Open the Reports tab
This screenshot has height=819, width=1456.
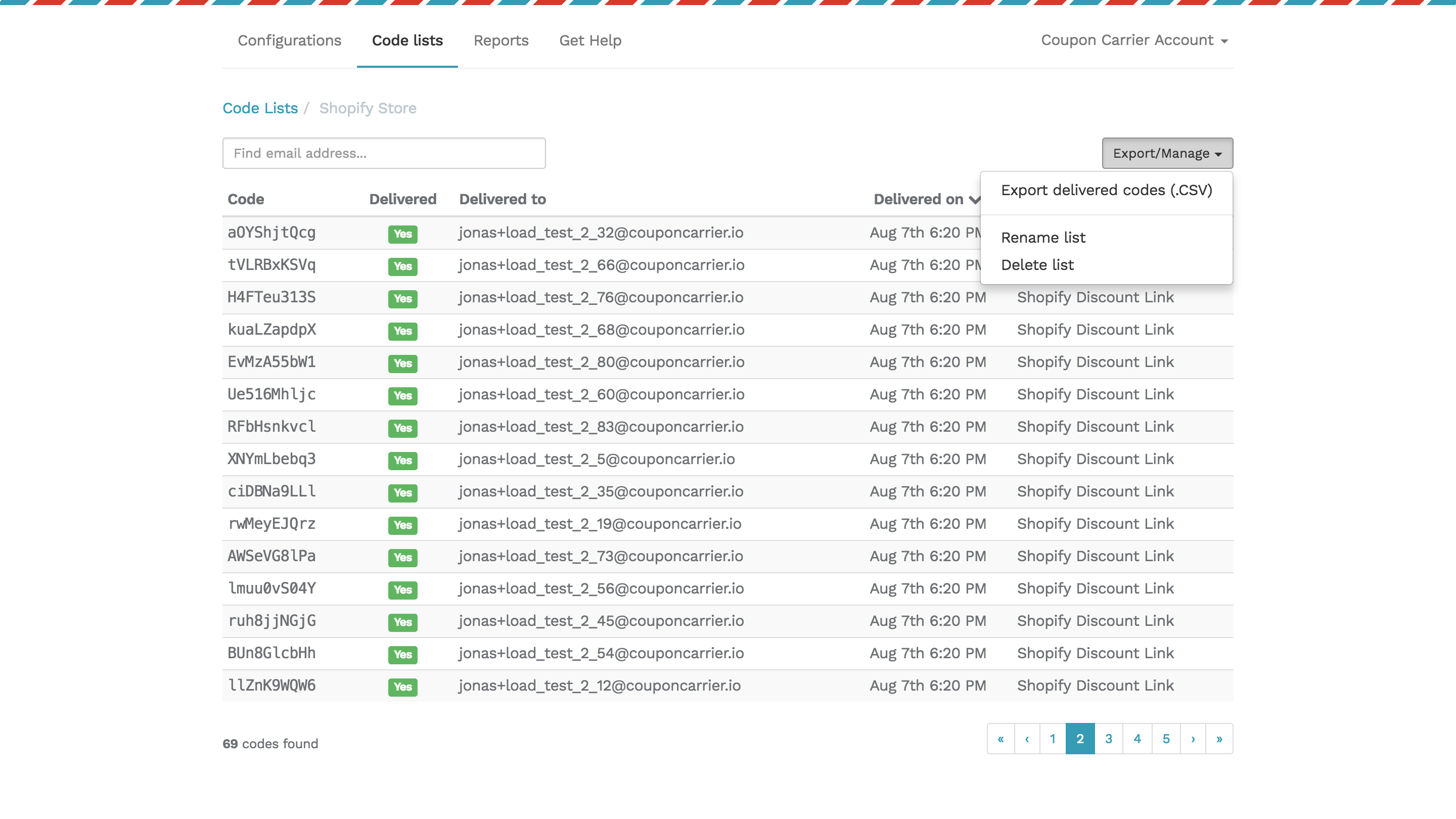tap(501, 40)
